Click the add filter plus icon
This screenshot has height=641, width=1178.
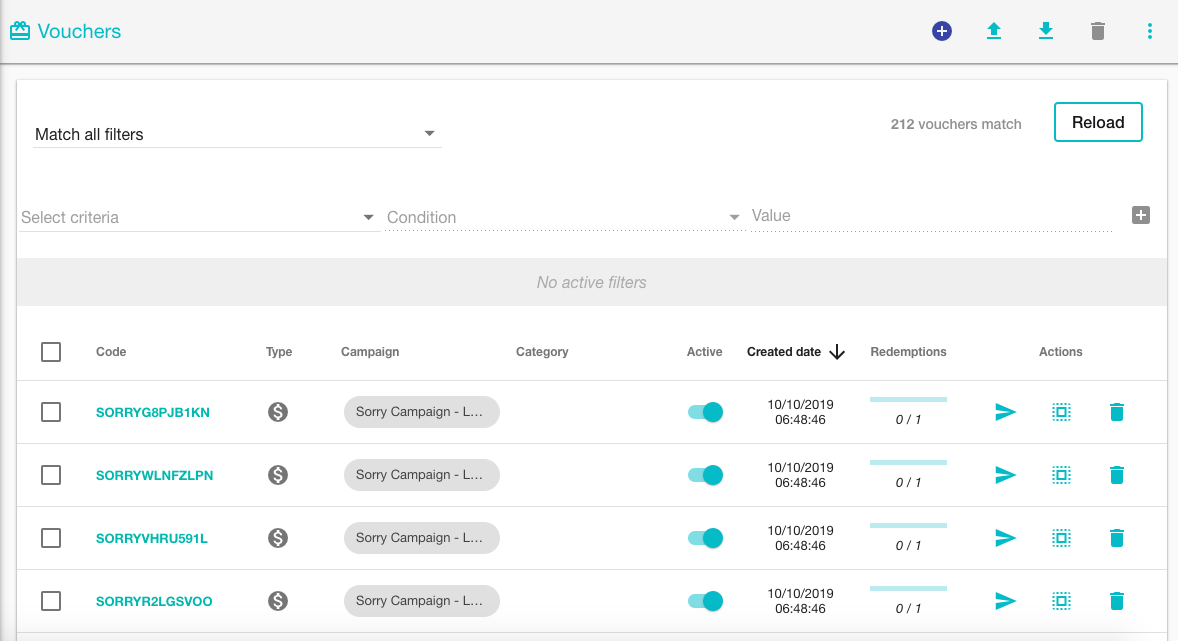click(1140, 215)
